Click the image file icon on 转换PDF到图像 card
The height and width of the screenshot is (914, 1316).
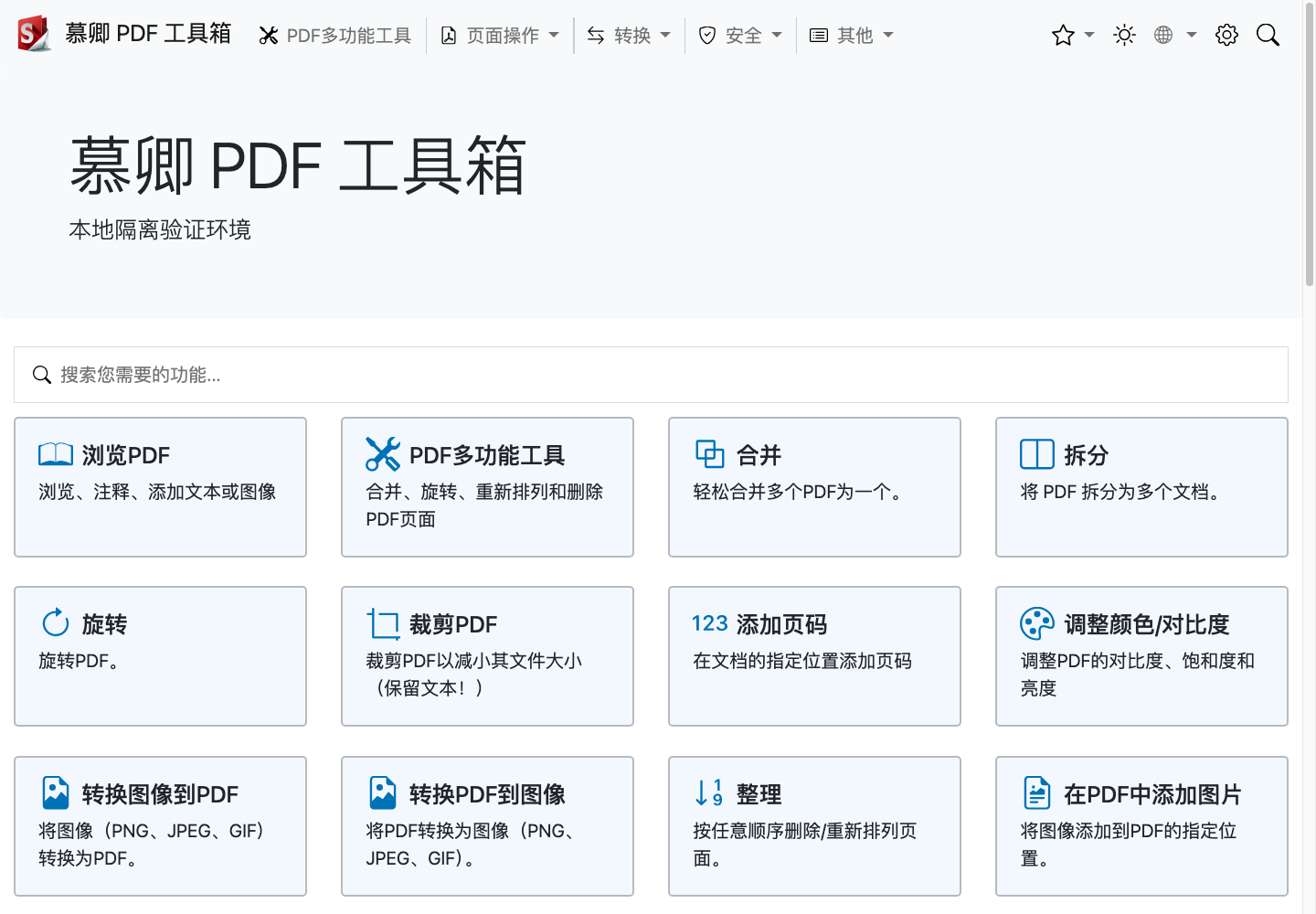(383, 792)
